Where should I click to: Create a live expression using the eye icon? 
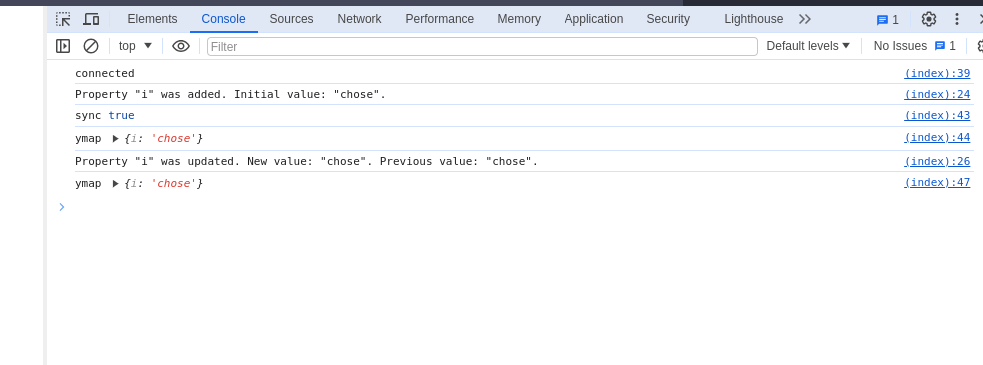(x=181, y=46)
